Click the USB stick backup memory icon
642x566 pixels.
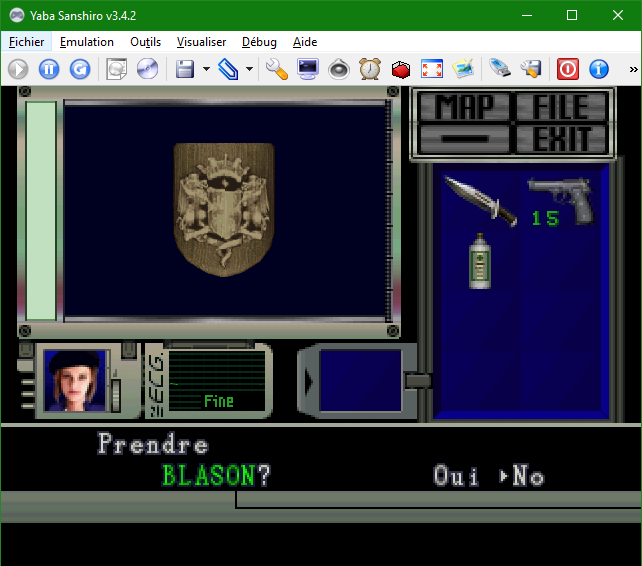coord(500,68)
